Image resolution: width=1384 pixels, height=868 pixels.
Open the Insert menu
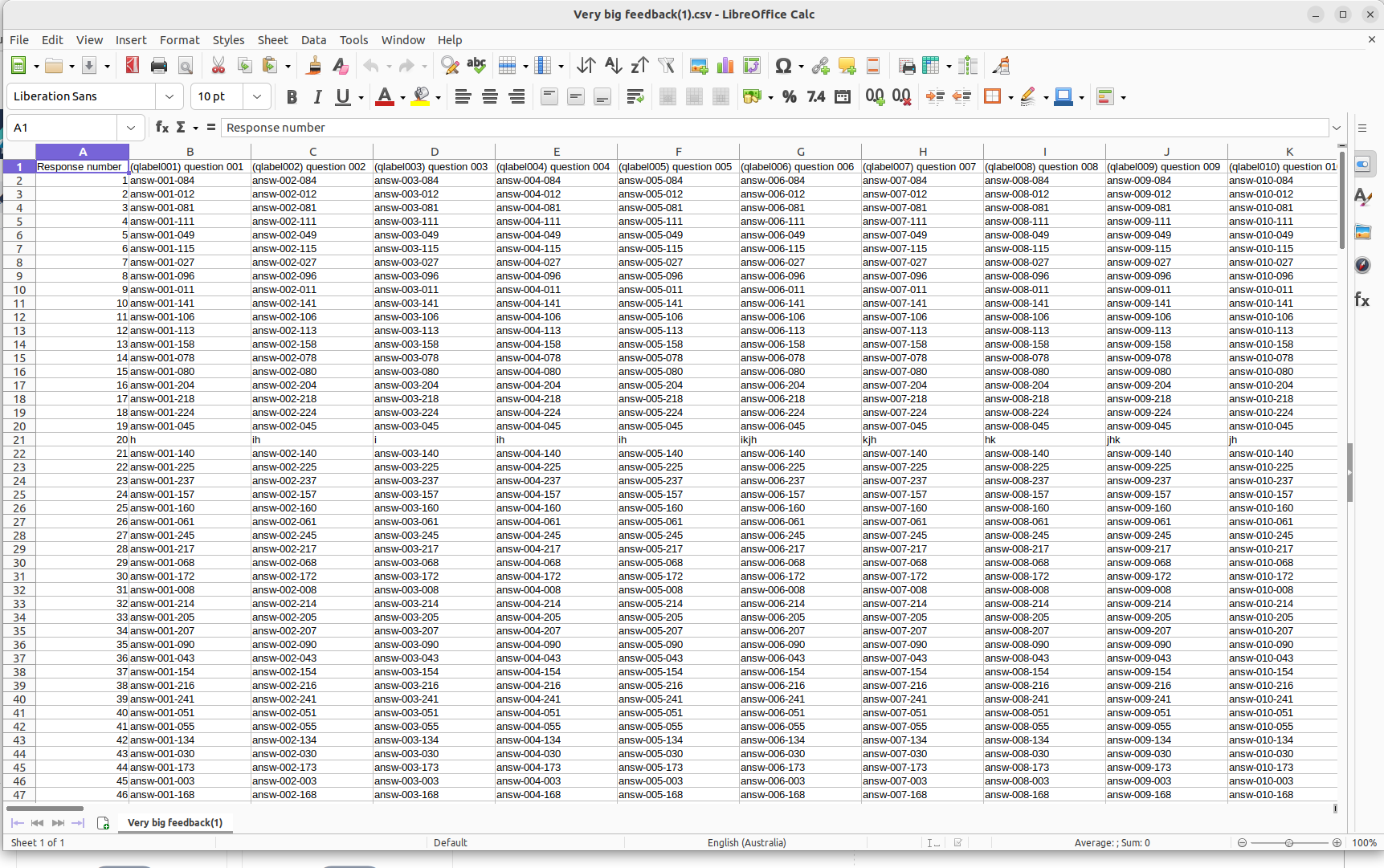tap(131, 39)
